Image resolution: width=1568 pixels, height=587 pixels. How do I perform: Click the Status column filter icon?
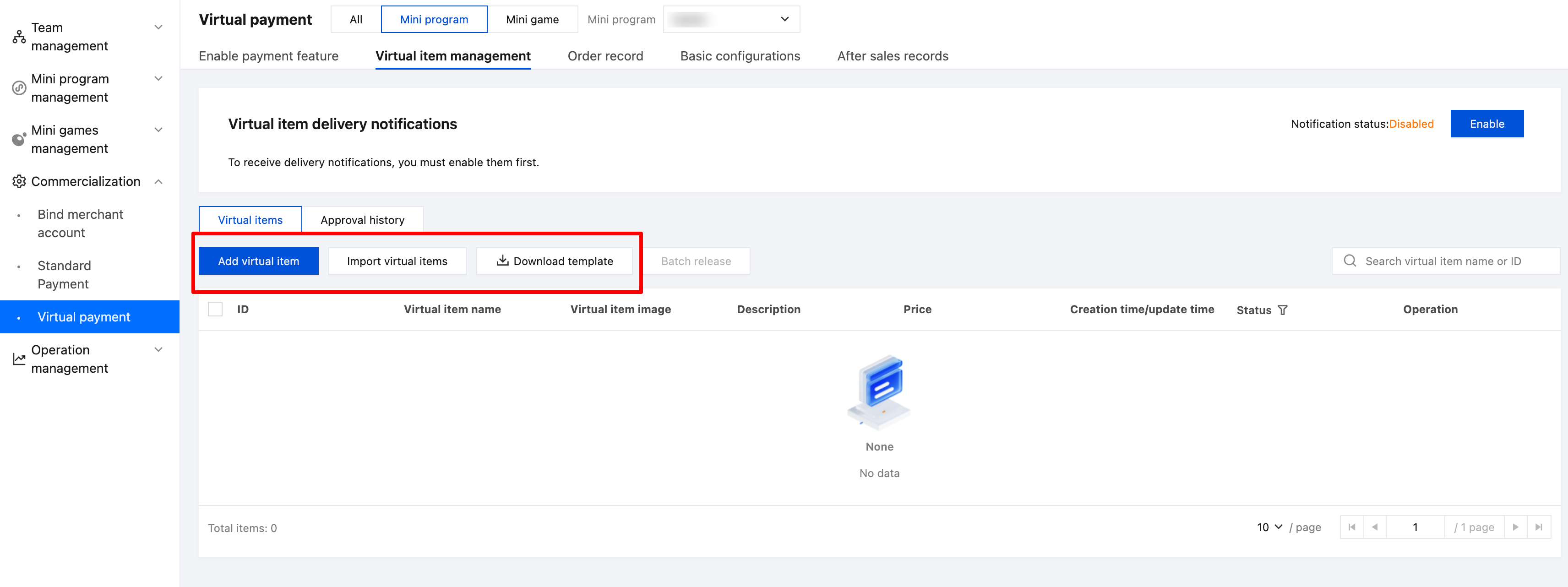point(1283,310)
